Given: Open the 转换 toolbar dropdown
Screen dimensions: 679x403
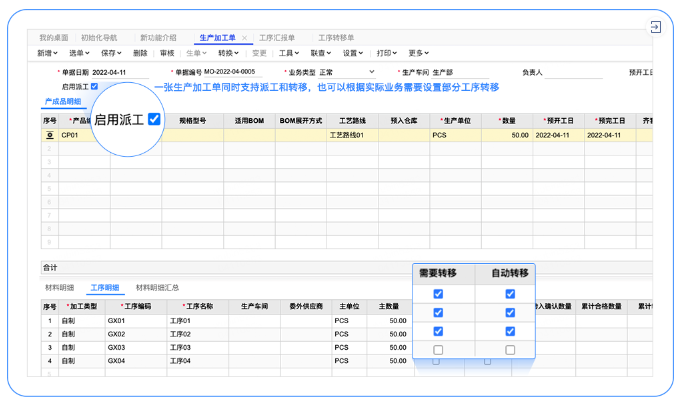Looking at the screenshot, I should click(228, 53).
